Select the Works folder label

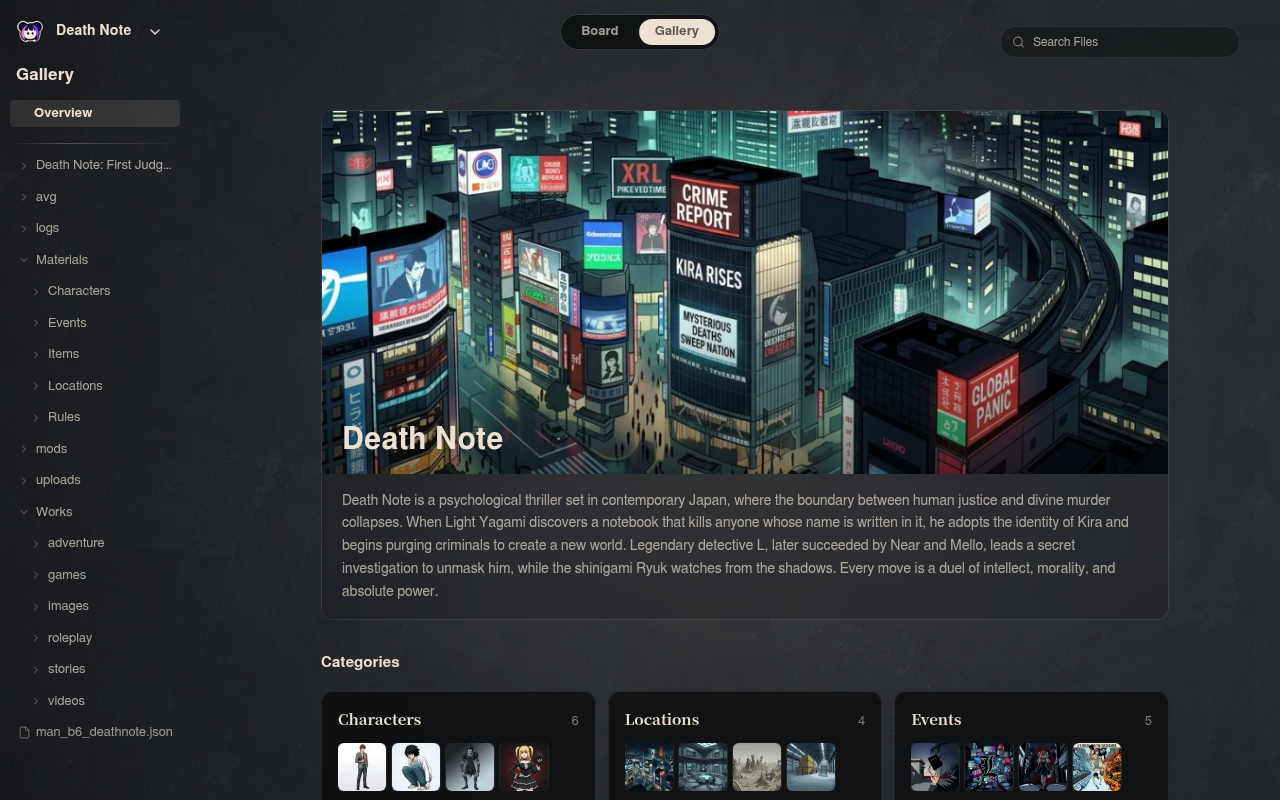[x=54, y=512]
